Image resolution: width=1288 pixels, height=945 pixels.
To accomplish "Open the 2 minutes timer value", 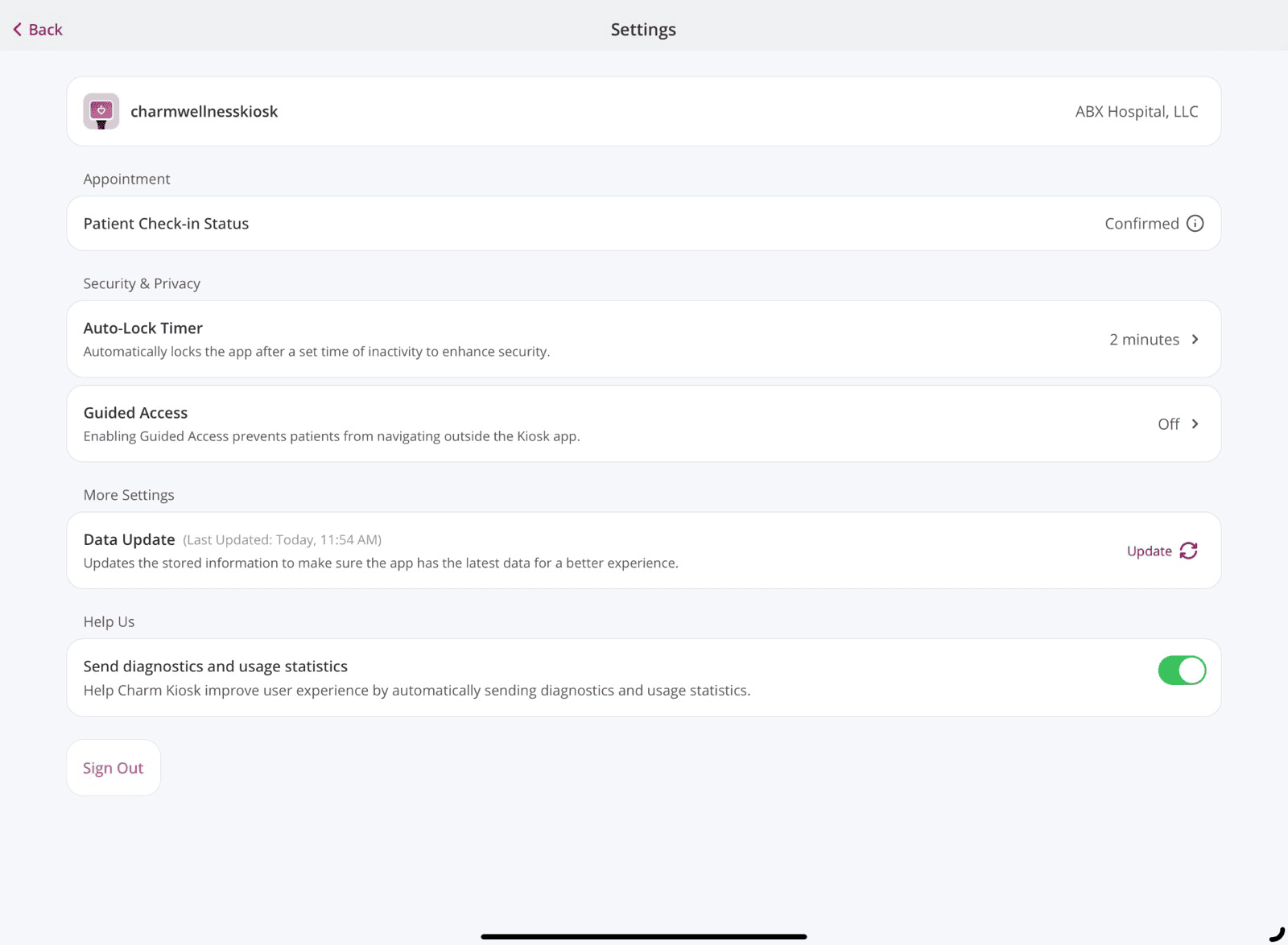I will (1143, 340).
